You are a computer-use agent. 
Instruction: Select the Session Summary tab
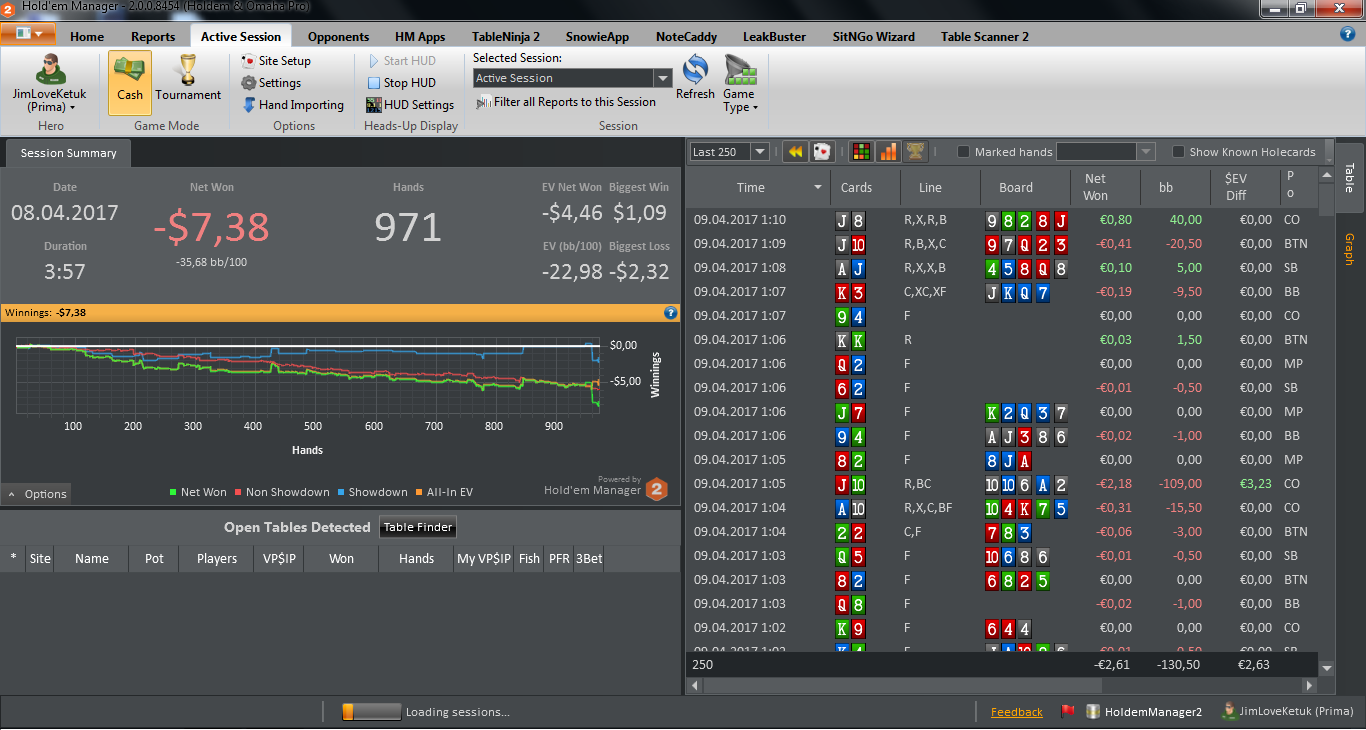pos(69,153)
